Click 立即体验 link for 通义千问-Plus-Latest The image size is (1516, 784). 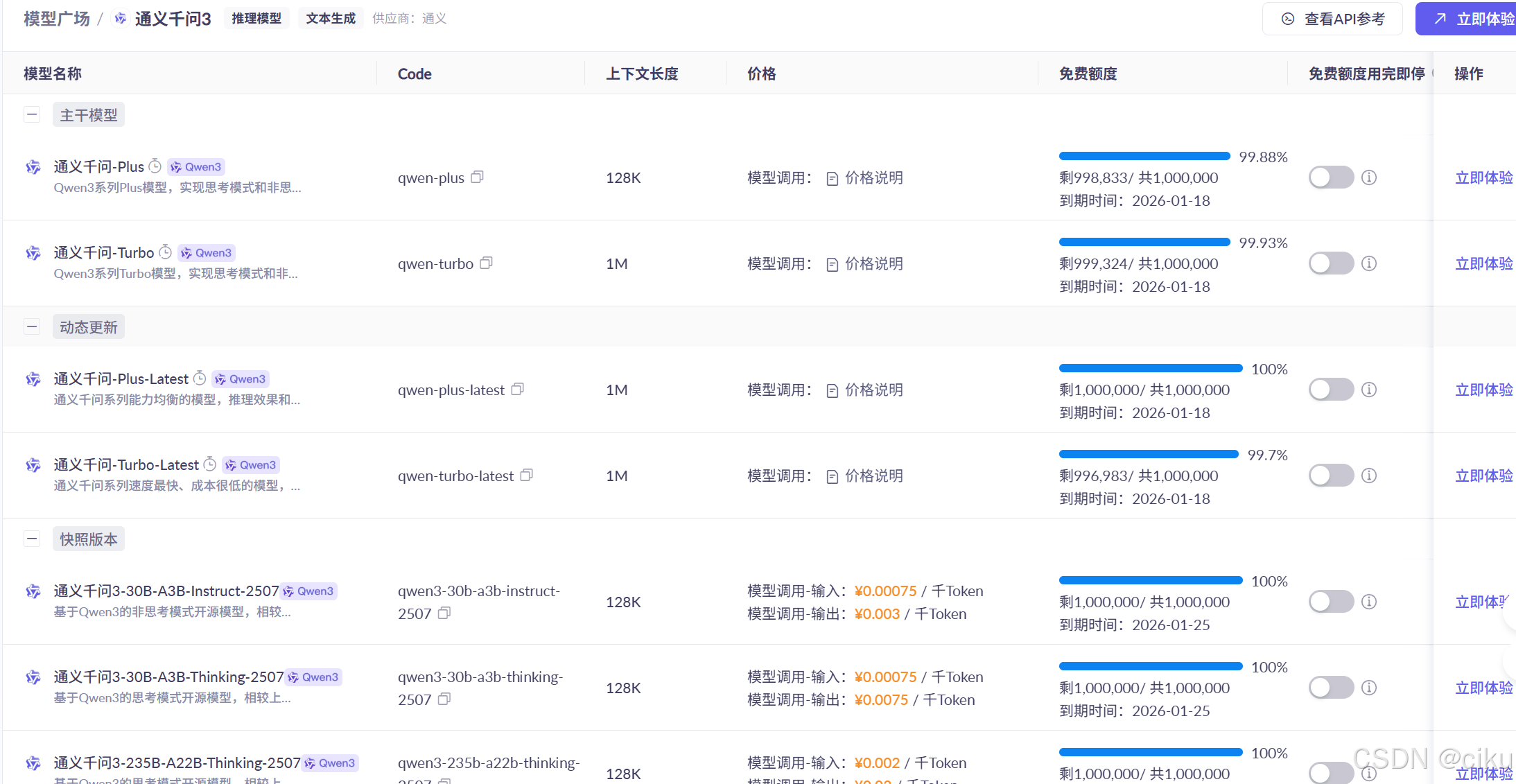click(1484, 390)
